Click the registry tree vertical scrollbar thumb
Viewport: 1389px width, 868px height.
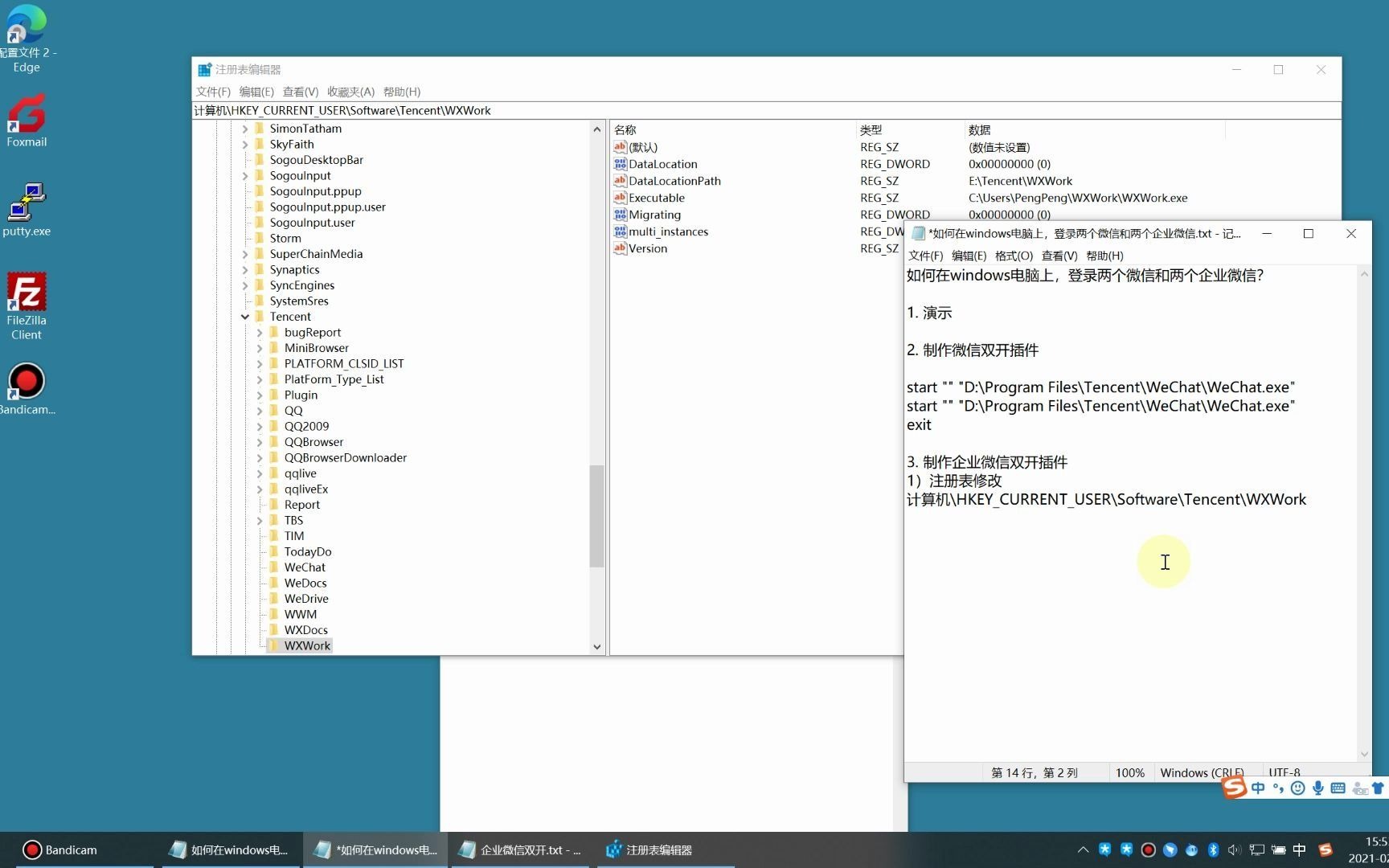pos(596,516)
